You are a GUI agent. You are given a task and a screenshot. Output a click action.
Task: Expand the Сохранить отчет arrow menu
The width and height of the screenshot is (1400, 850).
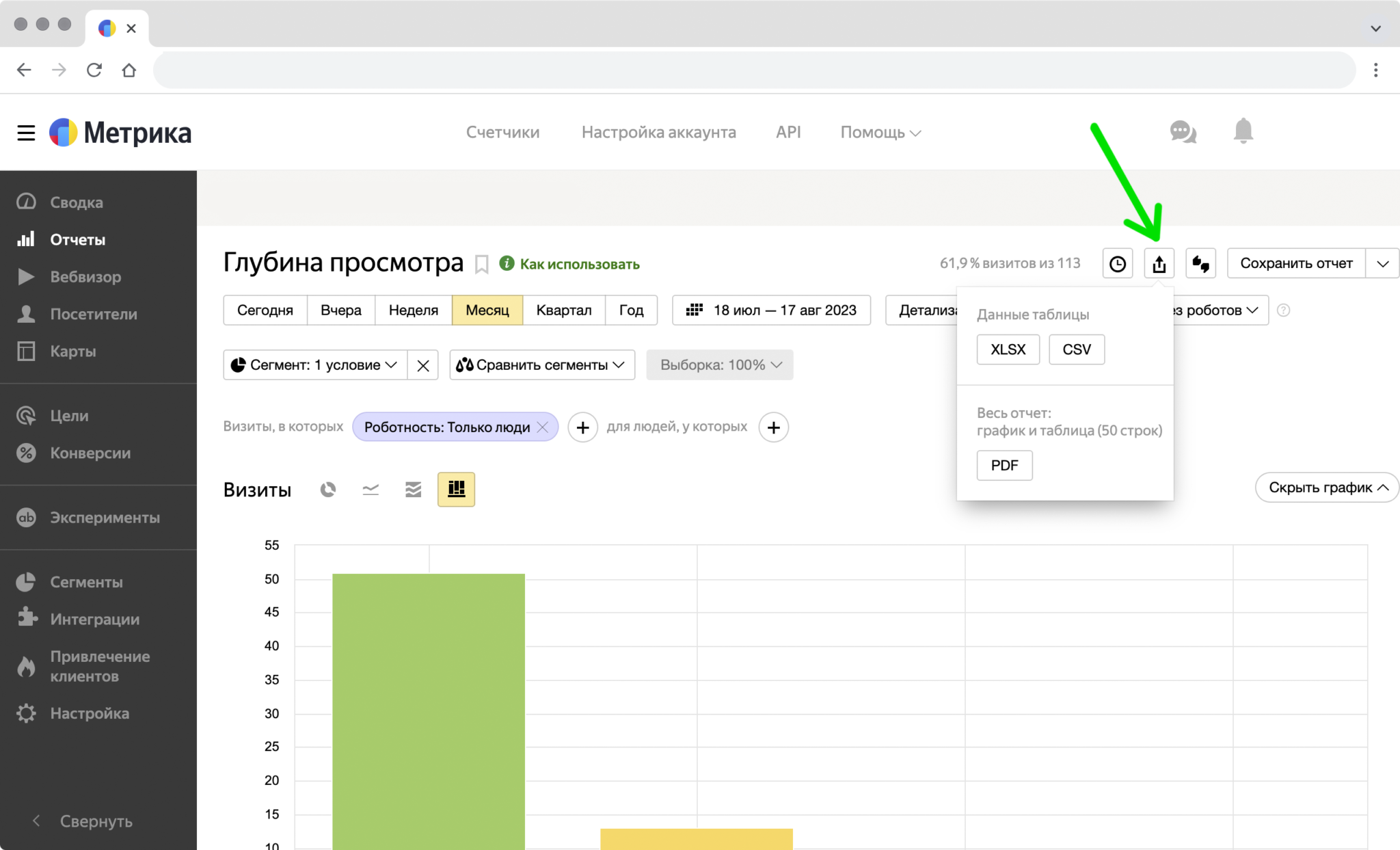1382,263
